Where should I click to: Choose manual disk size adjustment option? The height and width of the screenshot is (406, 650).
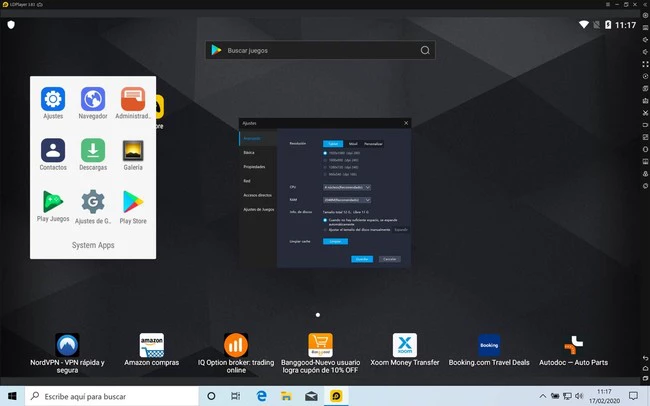click(x=325, y=229)
